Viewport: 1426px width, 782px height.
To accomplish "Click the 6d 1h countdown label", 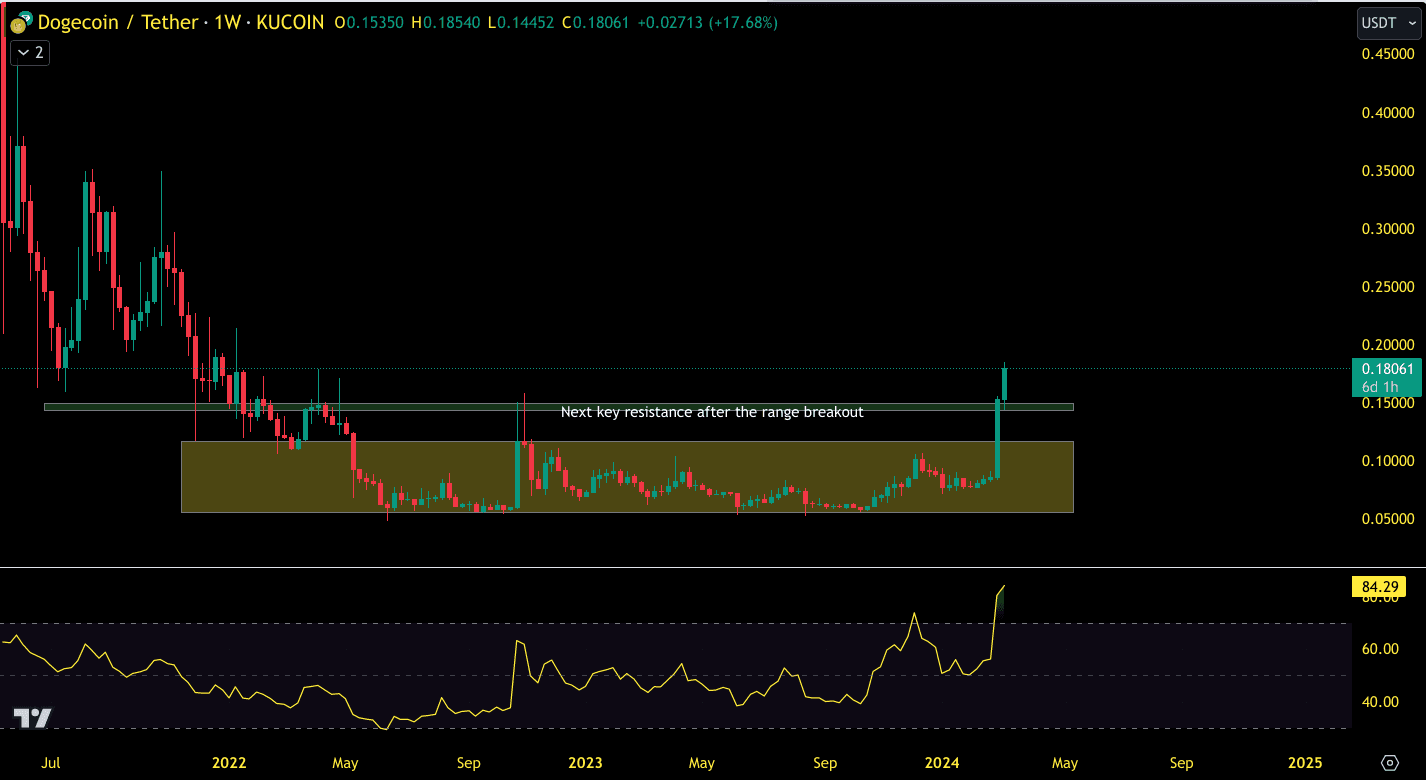I will 1380,386.
